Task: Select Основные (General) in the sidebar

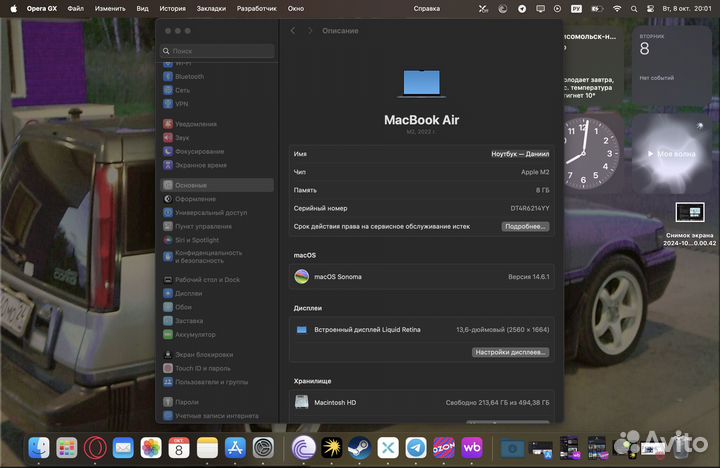Action: click(x=217, y=185)
